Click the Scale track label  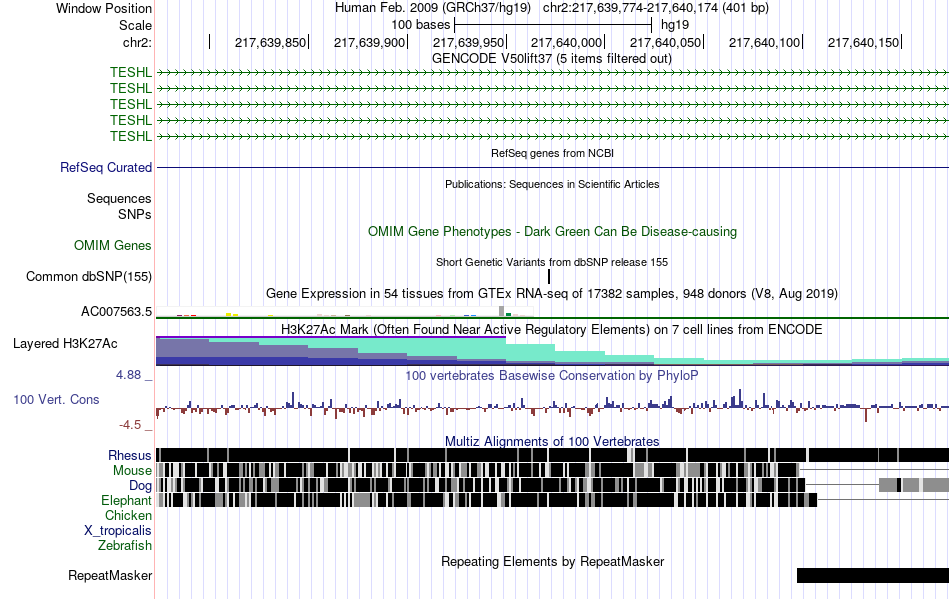click(135, 25)
